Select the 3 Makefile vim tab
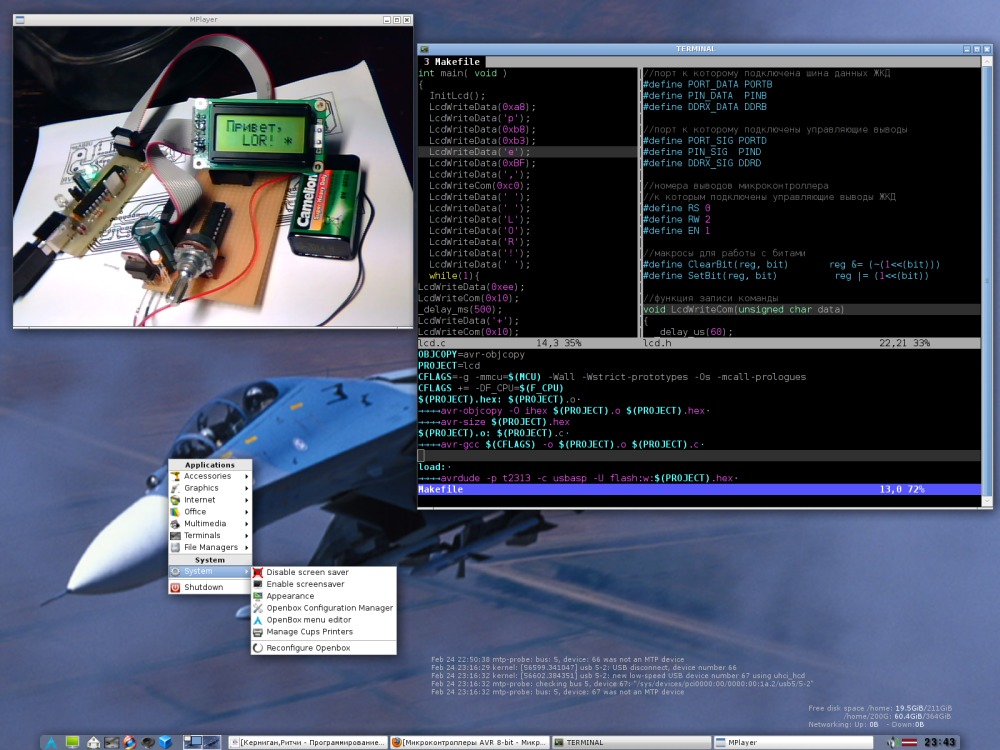The height and width of the screenshot is (750, 1000). (452, 62)
